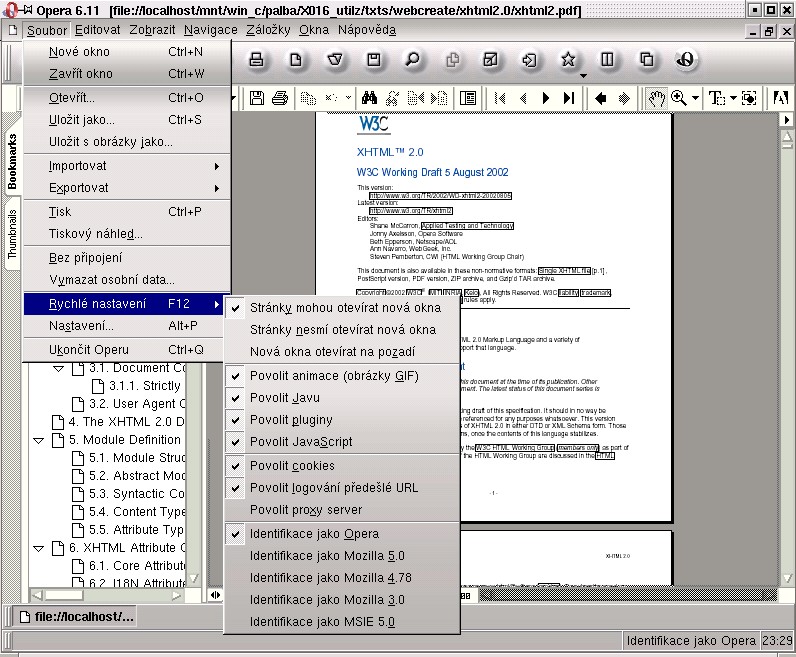Toggle Povolit pluginy option

point(342,420)
